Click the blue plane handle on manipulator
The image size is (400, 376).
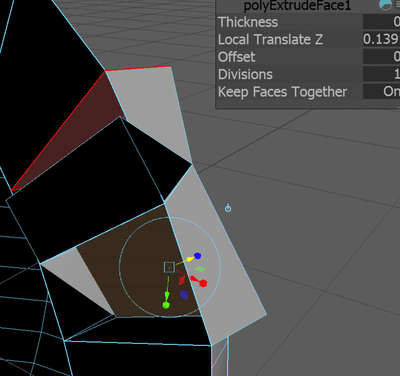(184, 295)
